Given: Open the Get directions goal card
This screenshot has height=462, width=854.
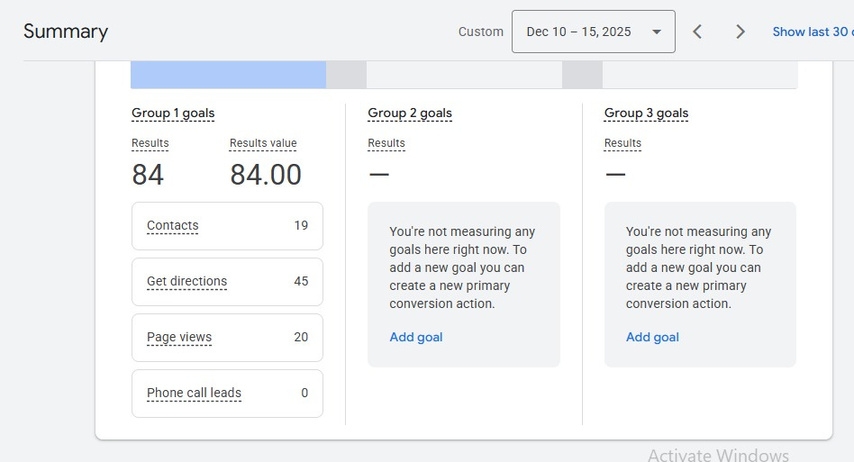Looking at the screenshot, I should (227, 282).
